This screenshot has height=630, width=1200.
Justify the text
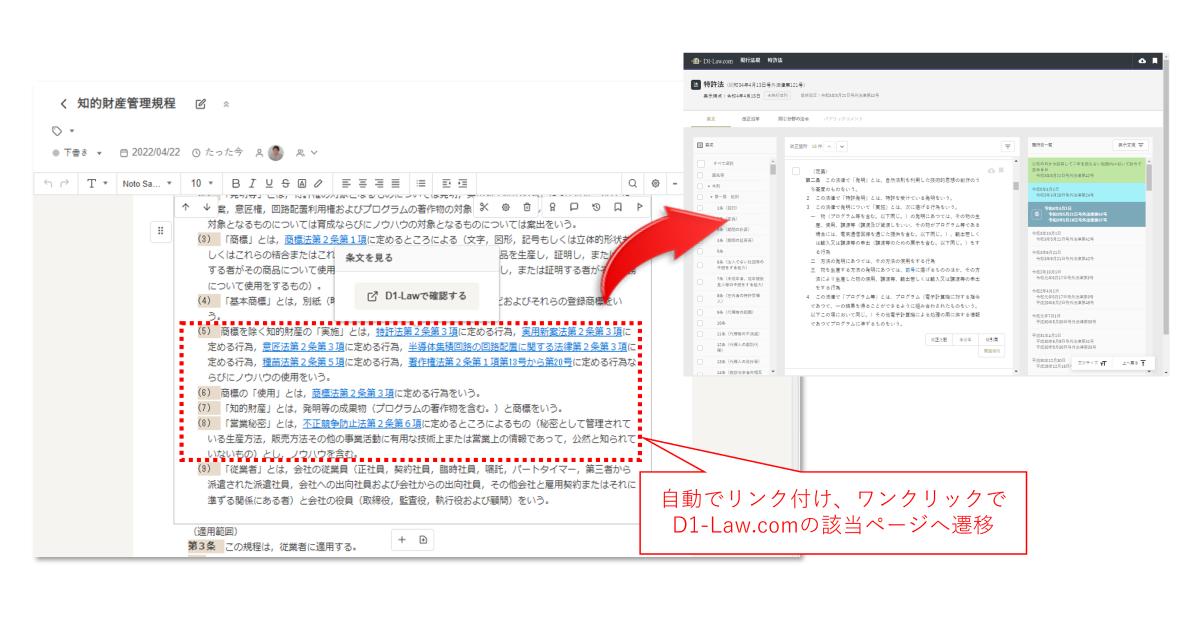click(x=396, y=184)
